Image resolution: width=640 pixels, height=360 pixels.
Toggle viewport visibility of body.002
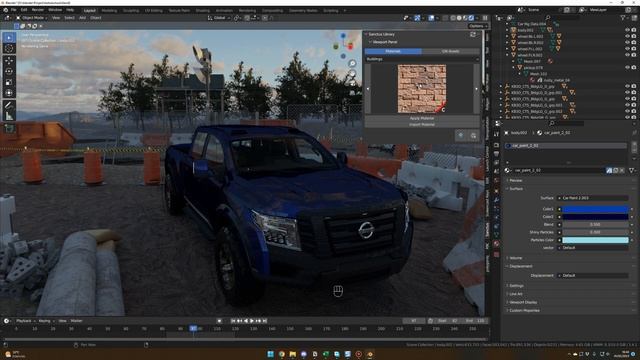(x=627, y=30)
